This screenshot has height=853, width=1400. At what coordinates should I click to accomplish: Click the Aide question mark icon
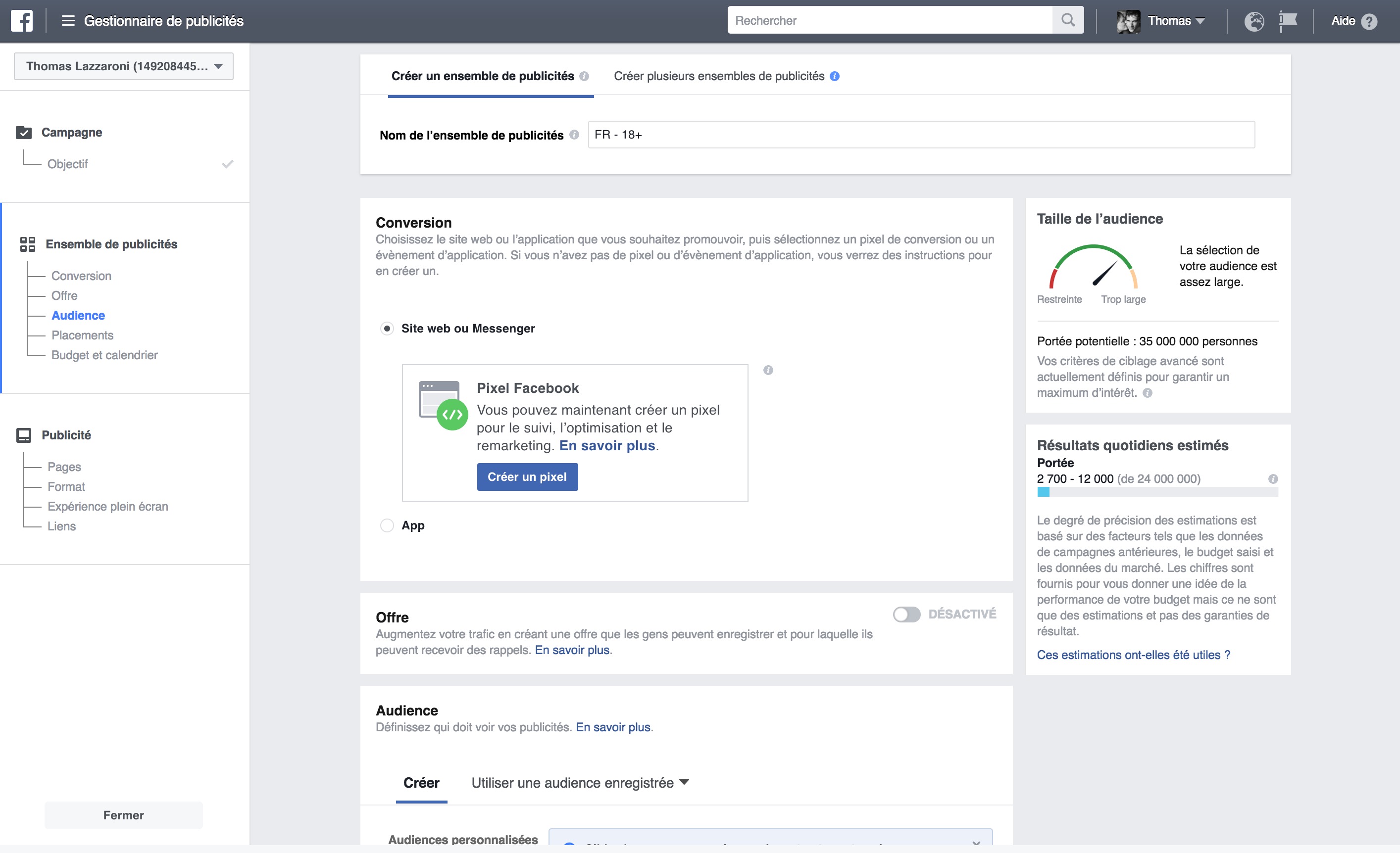(1369, 22)
